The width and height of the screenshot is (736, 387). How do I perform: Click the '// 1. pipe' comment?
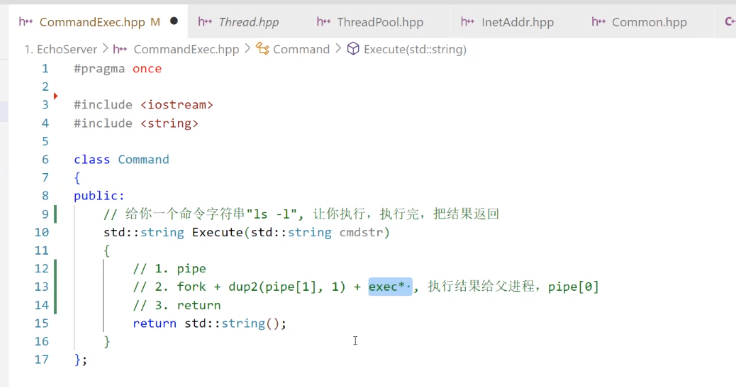tap(169, 269)
